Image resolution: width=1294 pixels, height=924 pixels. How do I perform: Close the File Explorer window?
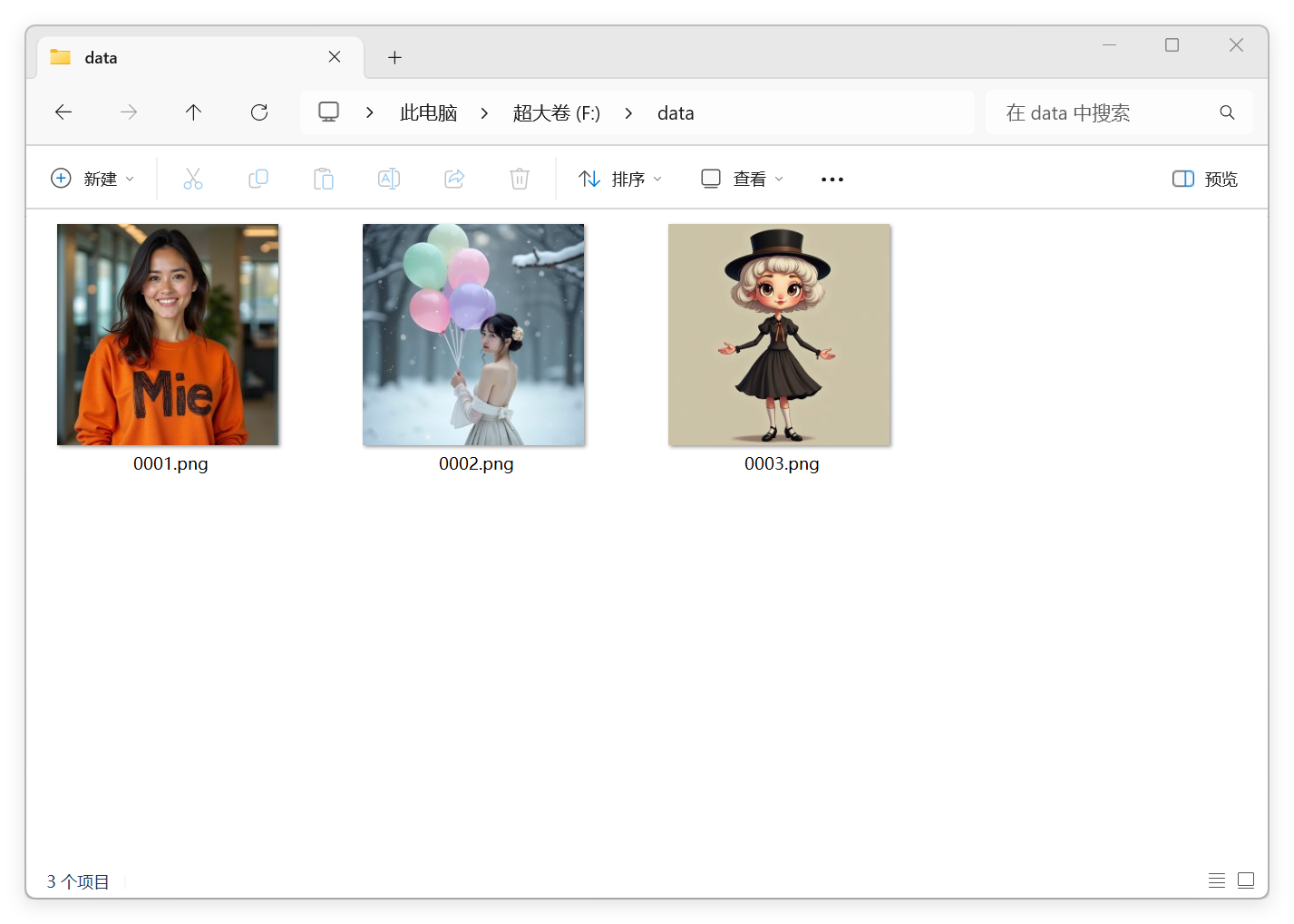pyautogui.click(x=1236, y=44)
